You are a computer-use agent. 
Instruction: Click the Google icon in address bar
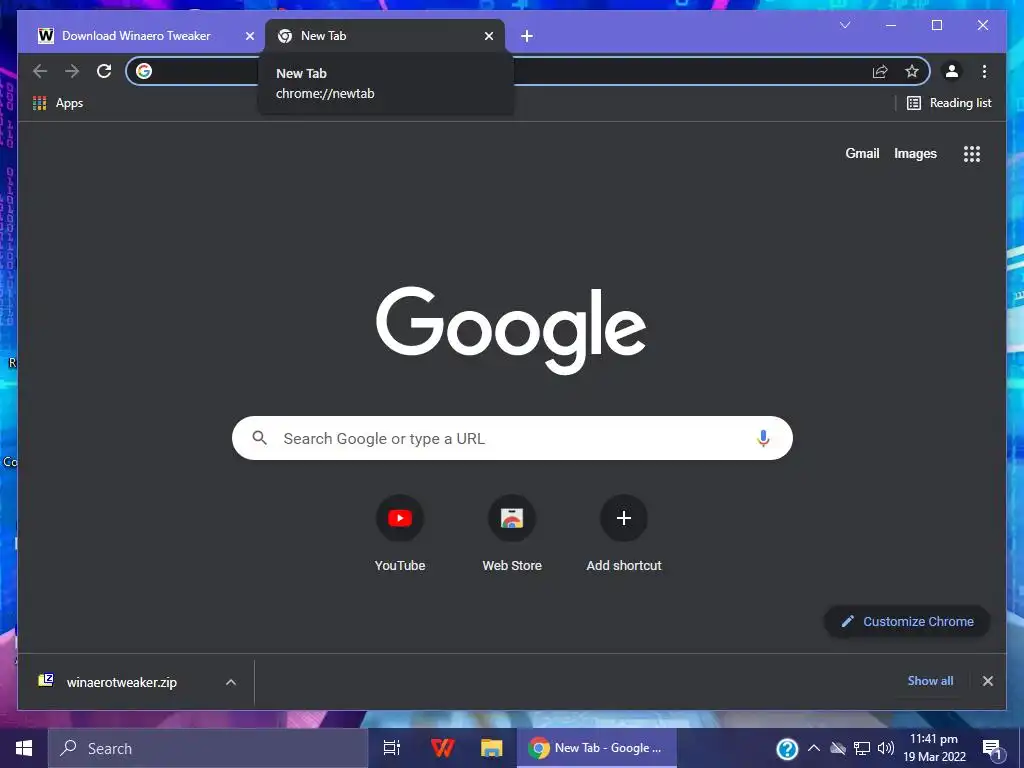click(144, 71)
